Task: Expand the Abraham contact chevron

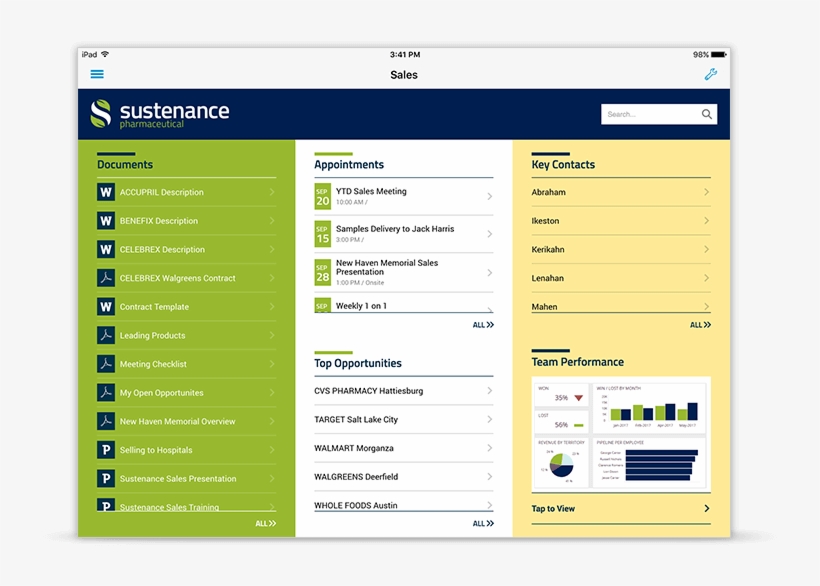Action: click(706, 192)
